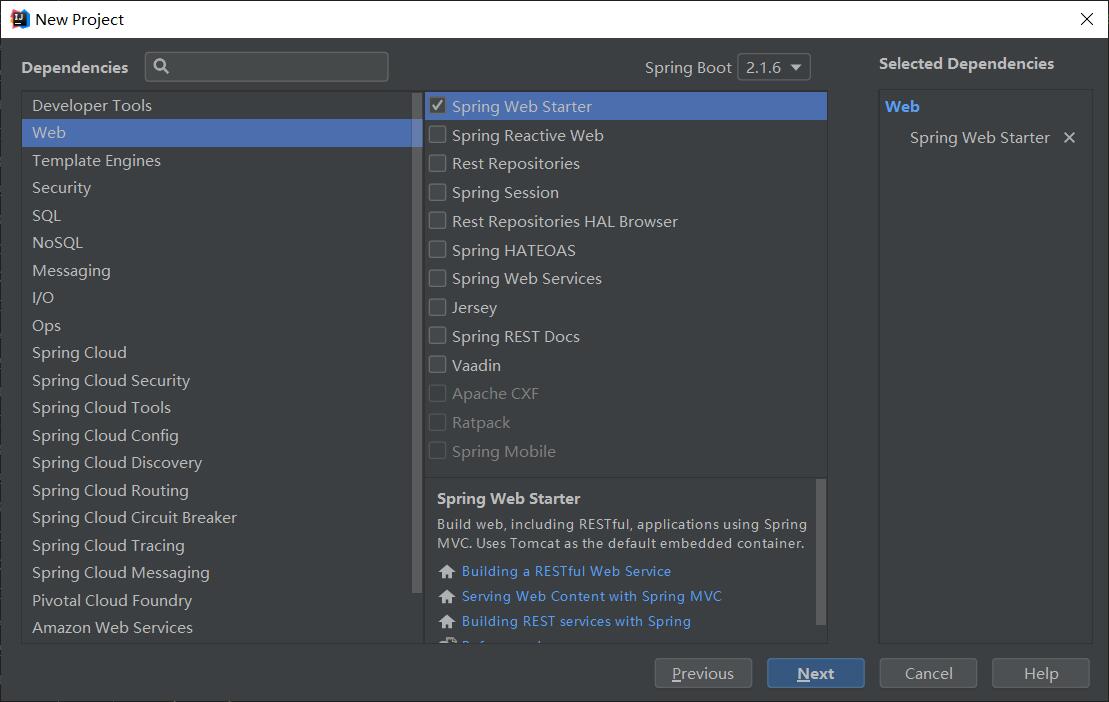Screen dimensions: 1109x702
Task: Uncheck the Spring Web Starter checkbox
Action: (x=438, y=106)
